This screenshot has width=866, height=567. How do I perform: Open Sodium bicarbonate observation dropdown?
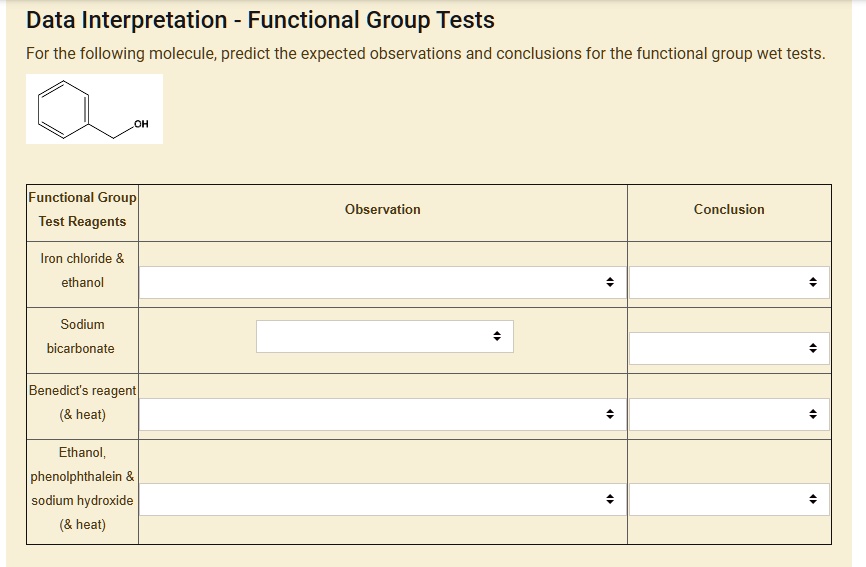pos(384,336)
